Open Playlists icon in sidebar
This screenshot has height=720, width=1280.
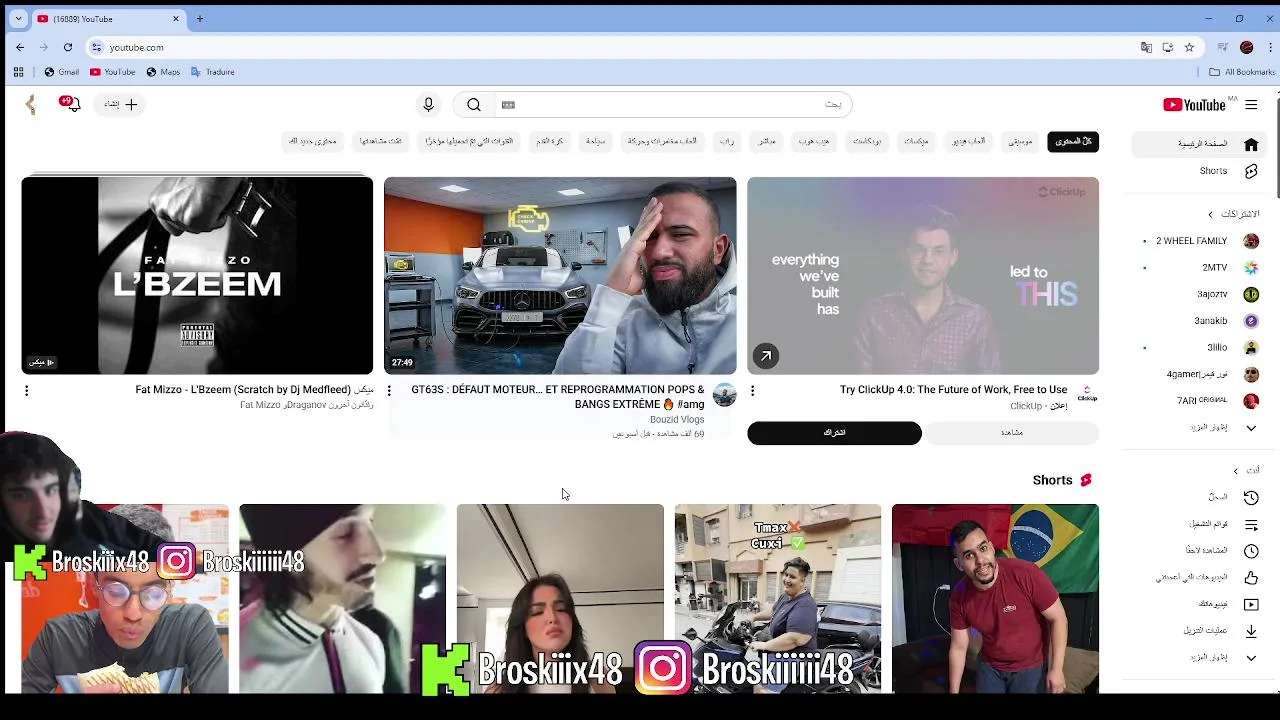click(x=1251, y=524)
